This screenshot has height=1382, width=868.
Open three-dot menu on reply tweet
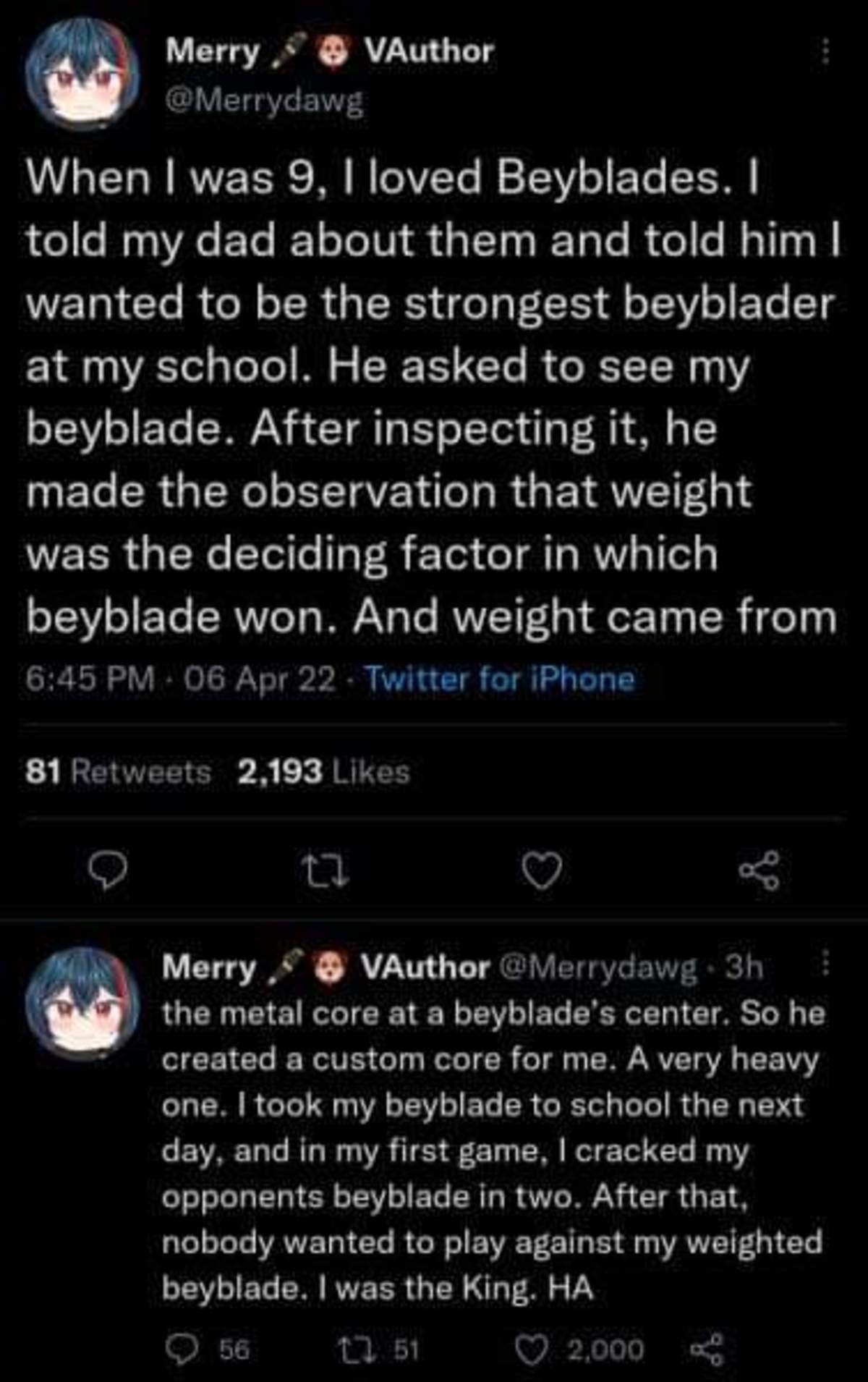824,965
